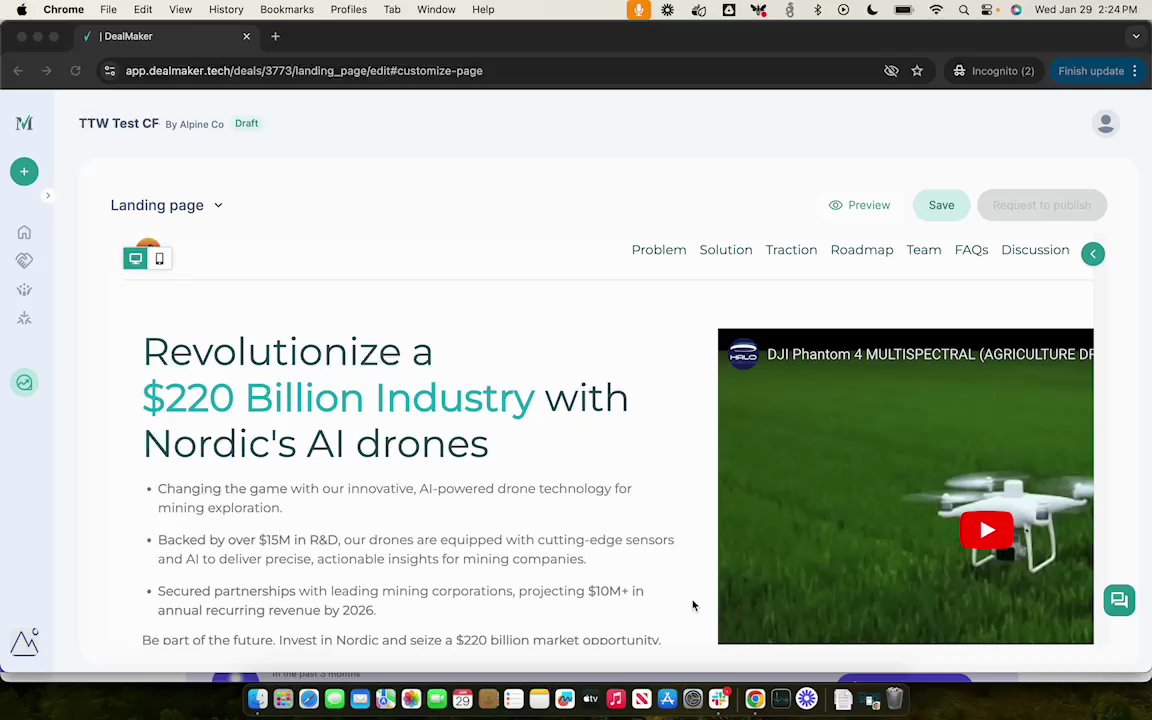Open Bluetooth menu bar icon
Screen dimensions: 1152x720
(x=817, y=10)
